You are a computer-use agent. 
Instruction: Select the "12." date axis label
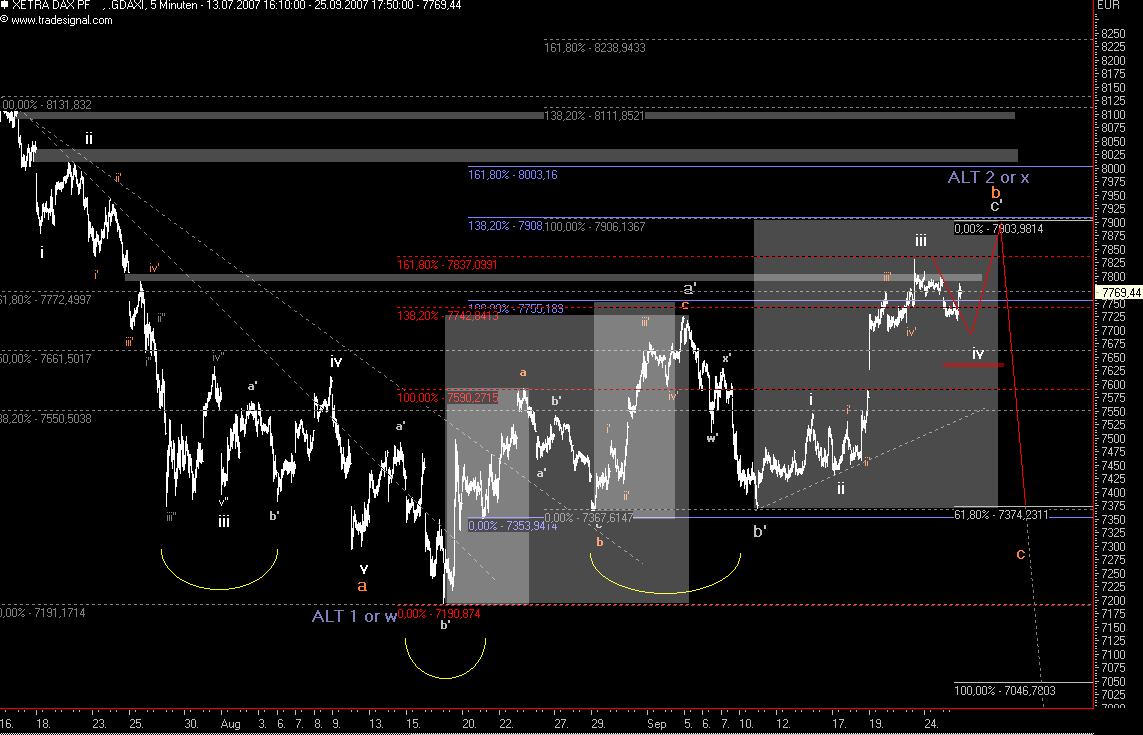point(783,724)
